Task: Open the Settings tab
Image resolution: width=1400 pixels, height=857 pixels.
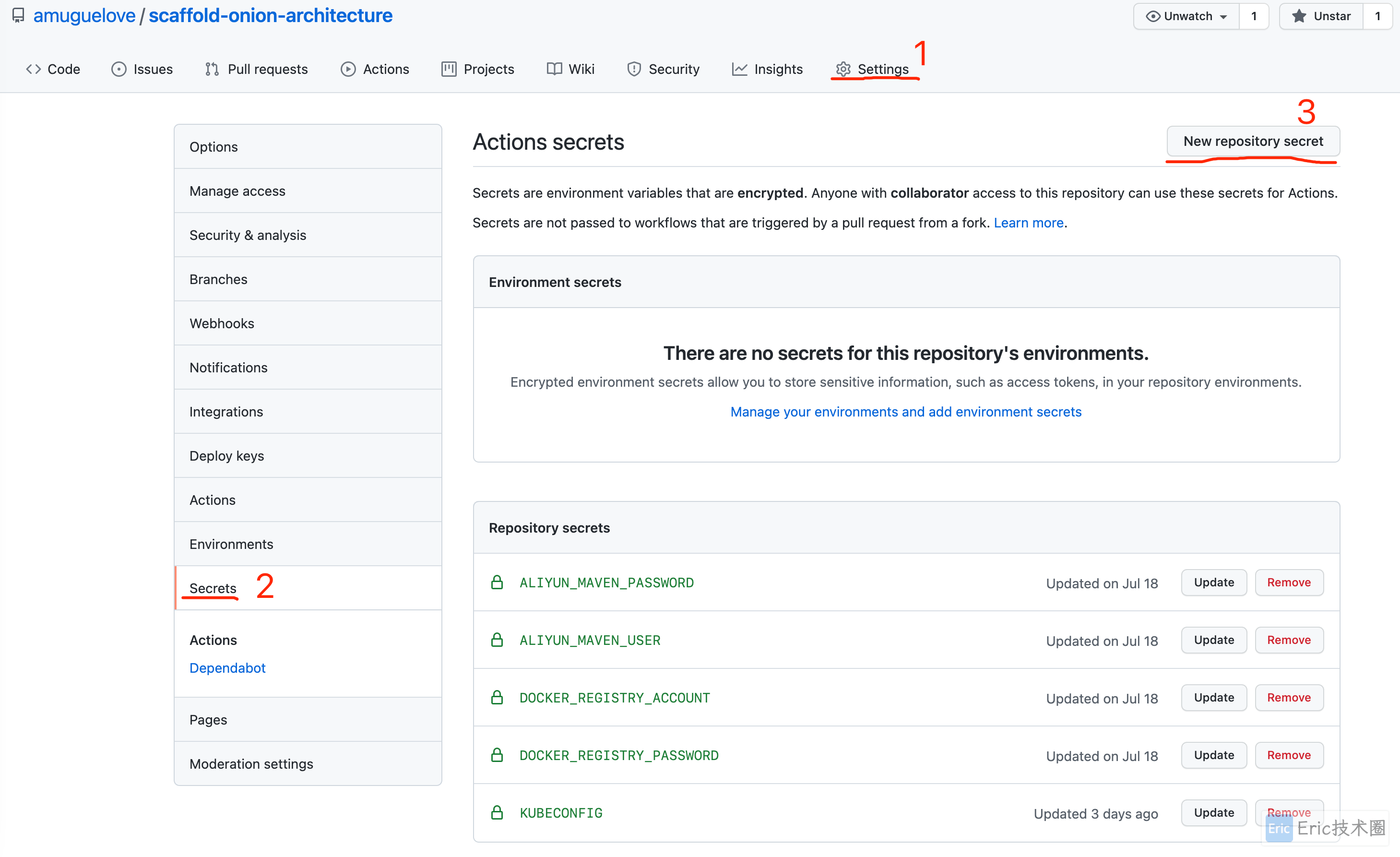Action: click(873, 69)
